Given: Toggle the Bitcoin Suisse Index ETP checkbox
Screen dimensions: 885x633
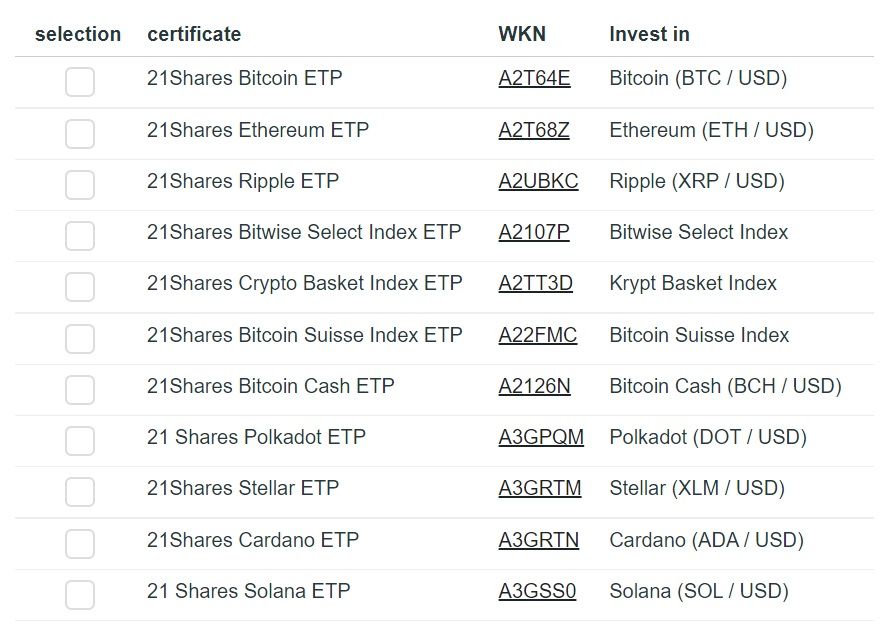Looking at the screenshot, I should pos(80,339).
